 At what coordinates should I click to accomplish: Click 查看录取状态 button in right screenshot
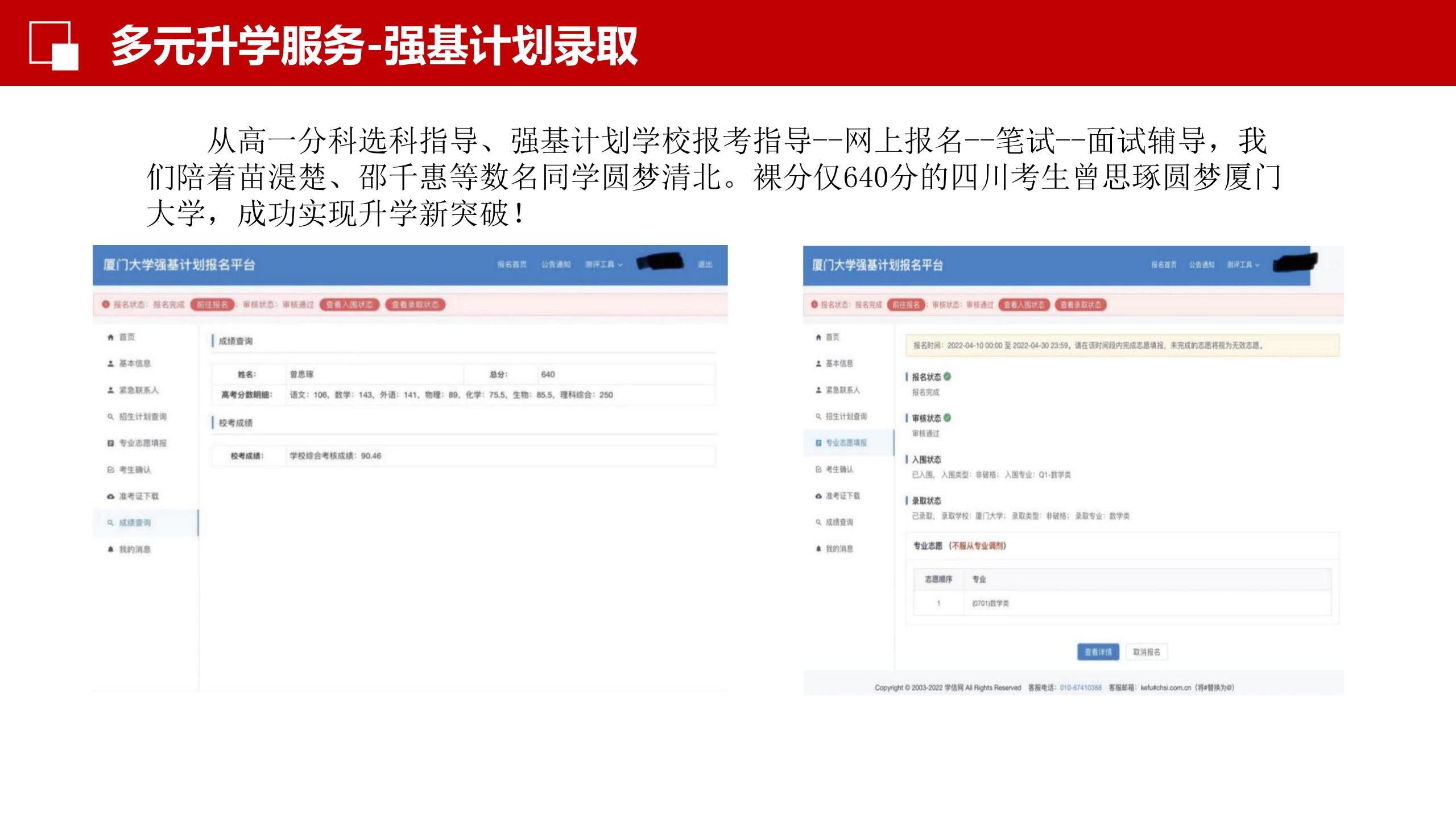click(1081, 305)
